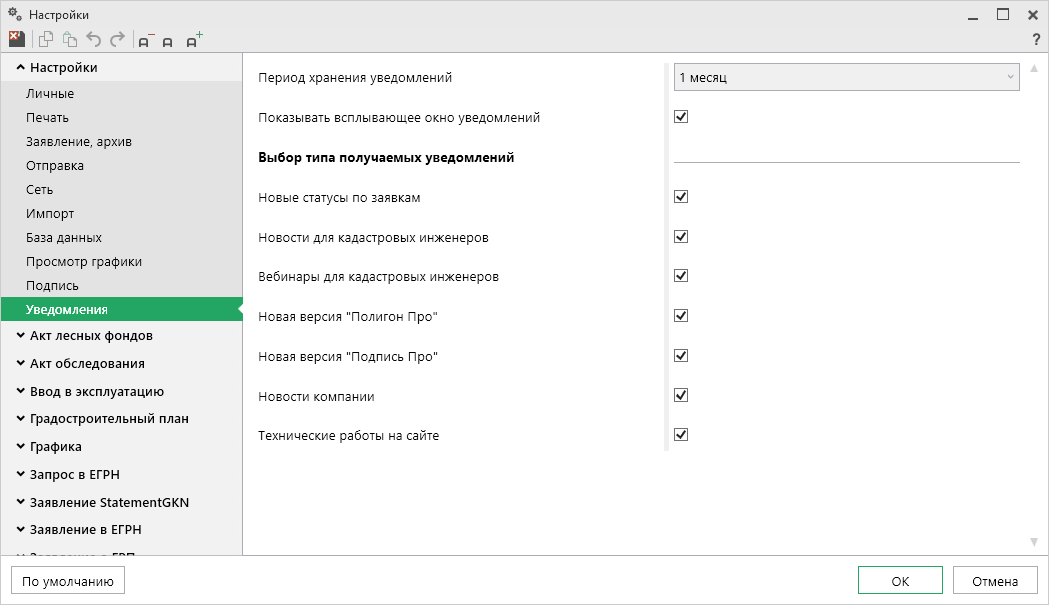
Task: Click the paste icon in toolbar
Action: pos(69,40)
